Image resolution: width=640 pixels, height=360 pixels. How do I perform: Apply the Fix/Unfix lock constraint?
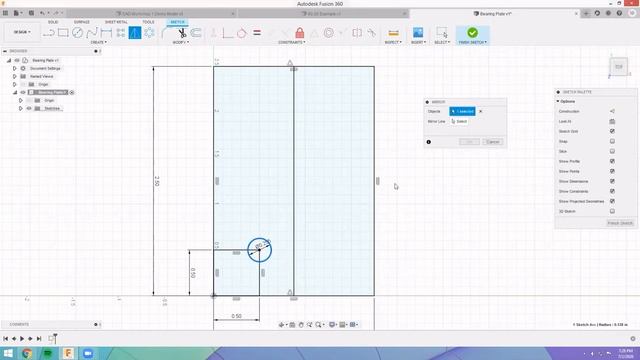coord(300,33)
